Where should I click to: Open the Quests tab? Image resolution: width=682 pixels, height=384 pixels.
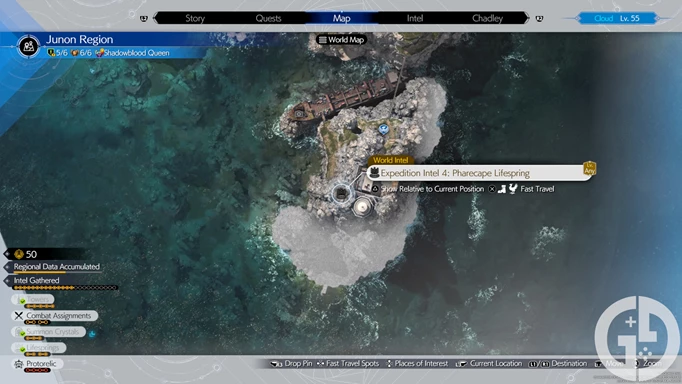click(268, 18)
